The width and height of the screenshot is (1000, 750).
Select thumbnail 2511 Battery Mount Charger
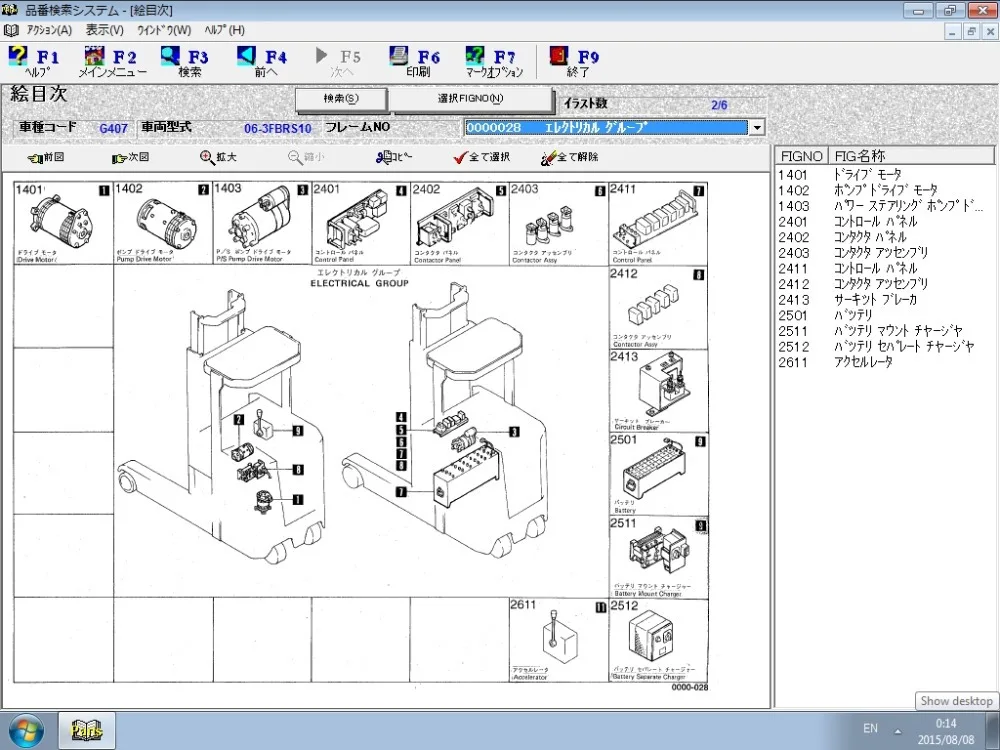pyautogui.click(x=658, y=557)
